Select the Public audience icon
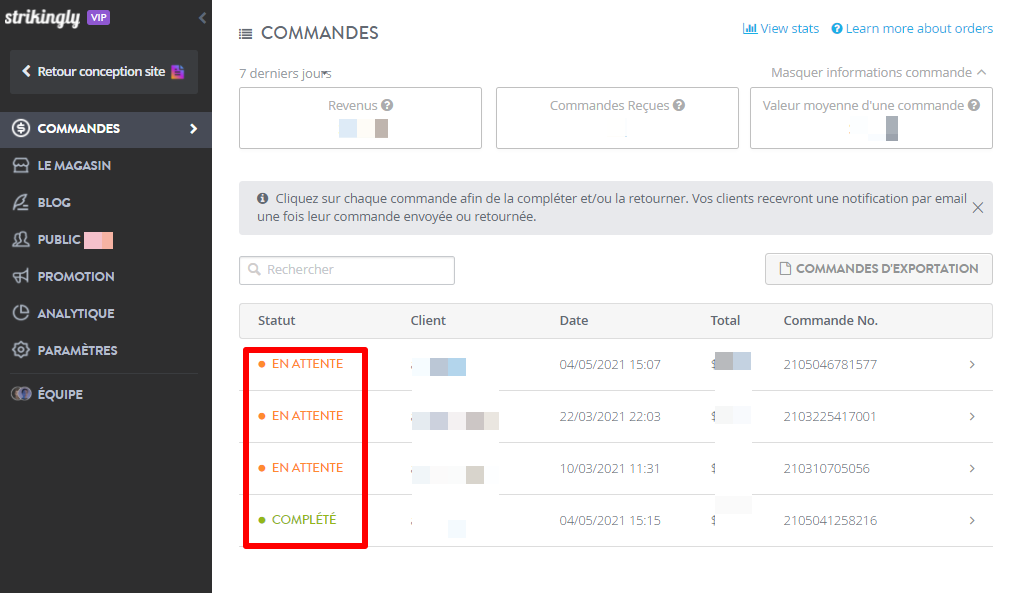The height and width of the screenshot is (593, 1016). [x=22, y=239]
